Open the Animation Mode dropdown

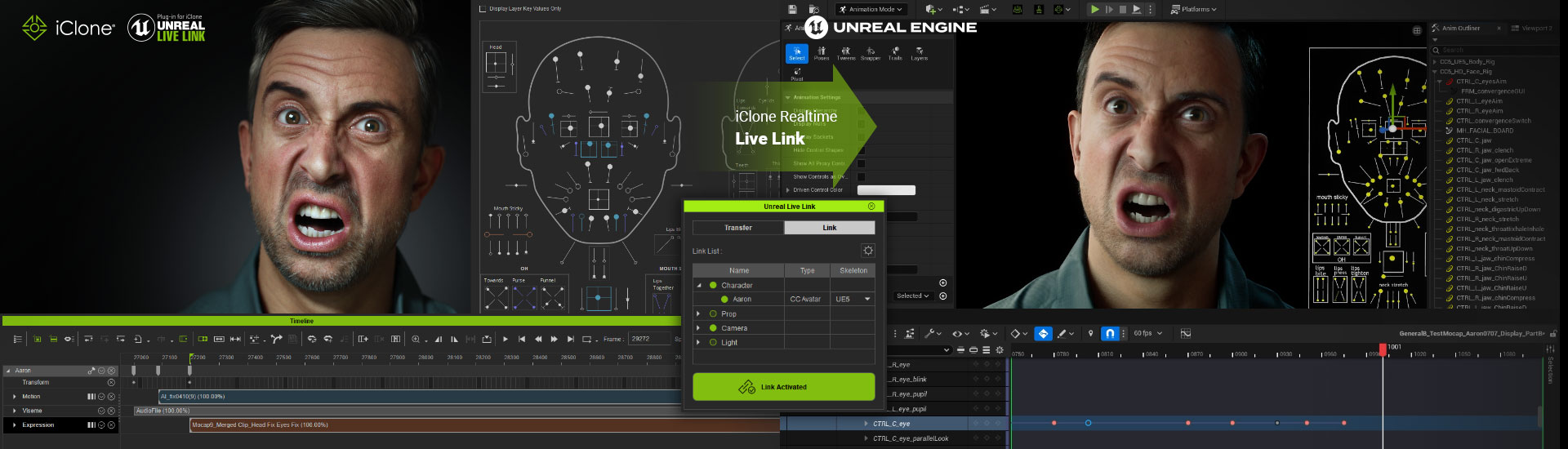[x=871, y=10]
